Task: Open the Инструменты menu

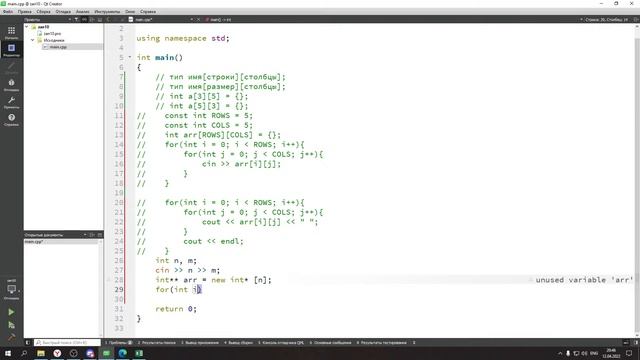Action: pos(107,11)
